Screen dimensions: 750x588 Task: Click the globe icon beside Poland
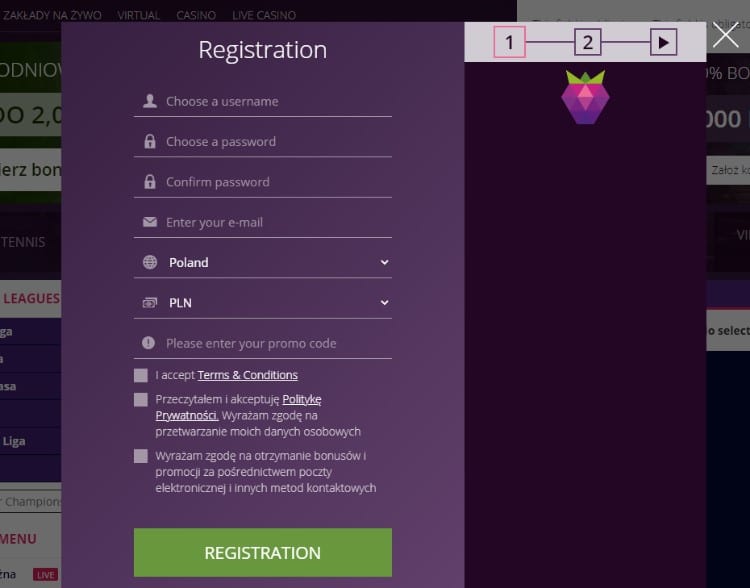click(x=150, y=263)
